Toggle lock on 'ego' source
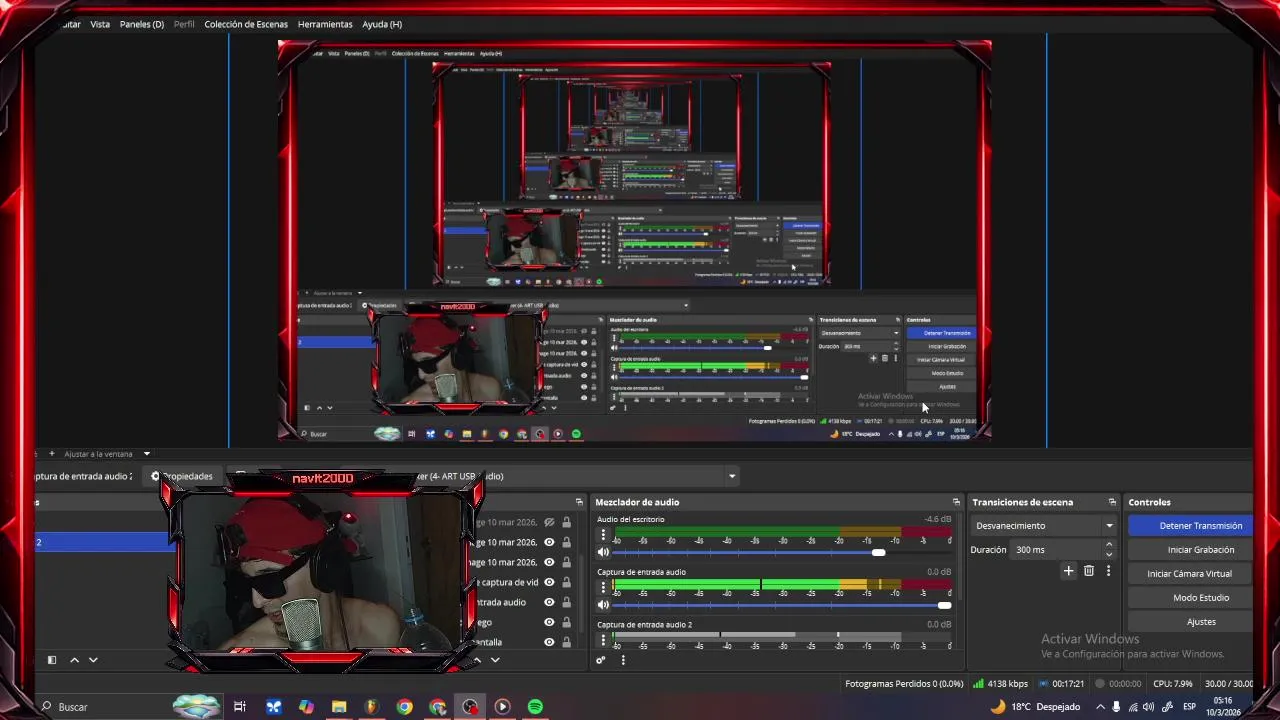The height and width of the screenshot is (720, 1280). click(567, 622)
